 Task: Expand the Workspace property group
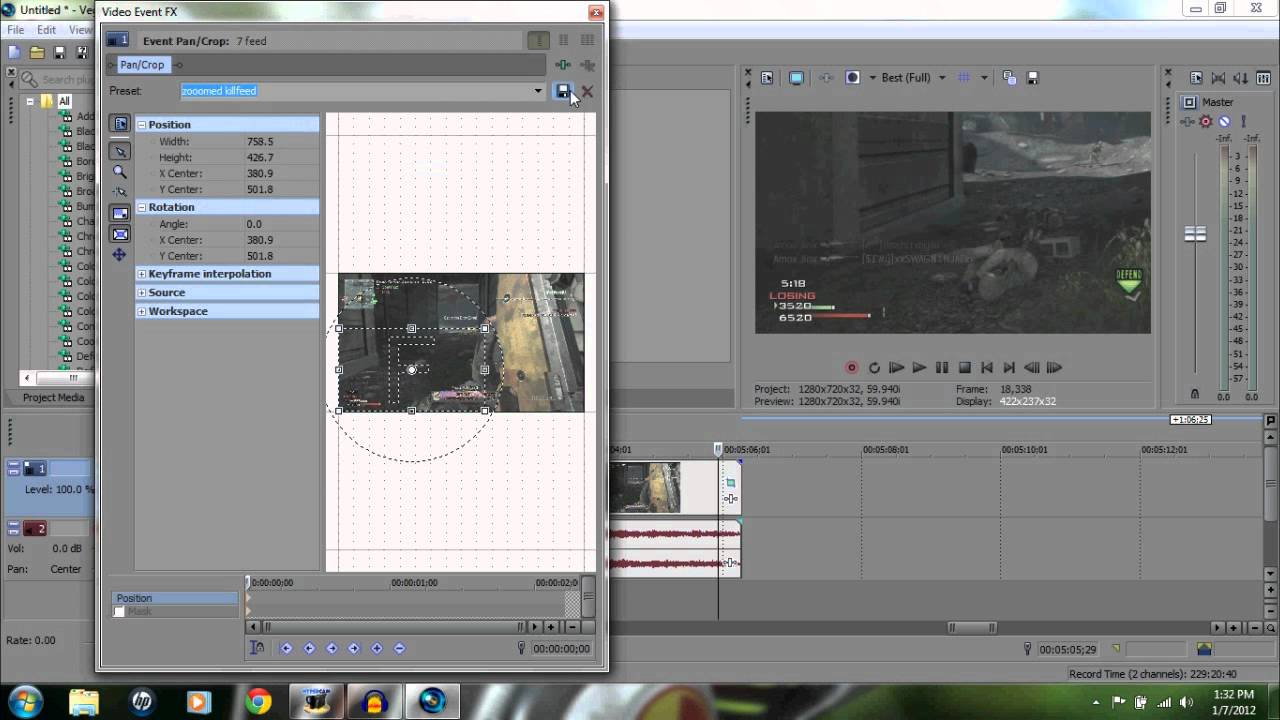click(142, 312)
